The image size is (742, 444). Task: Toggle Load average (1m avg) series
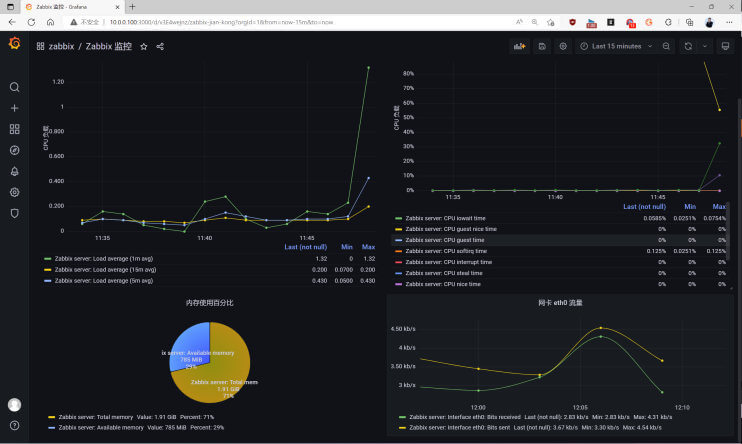tap(104, 259)
